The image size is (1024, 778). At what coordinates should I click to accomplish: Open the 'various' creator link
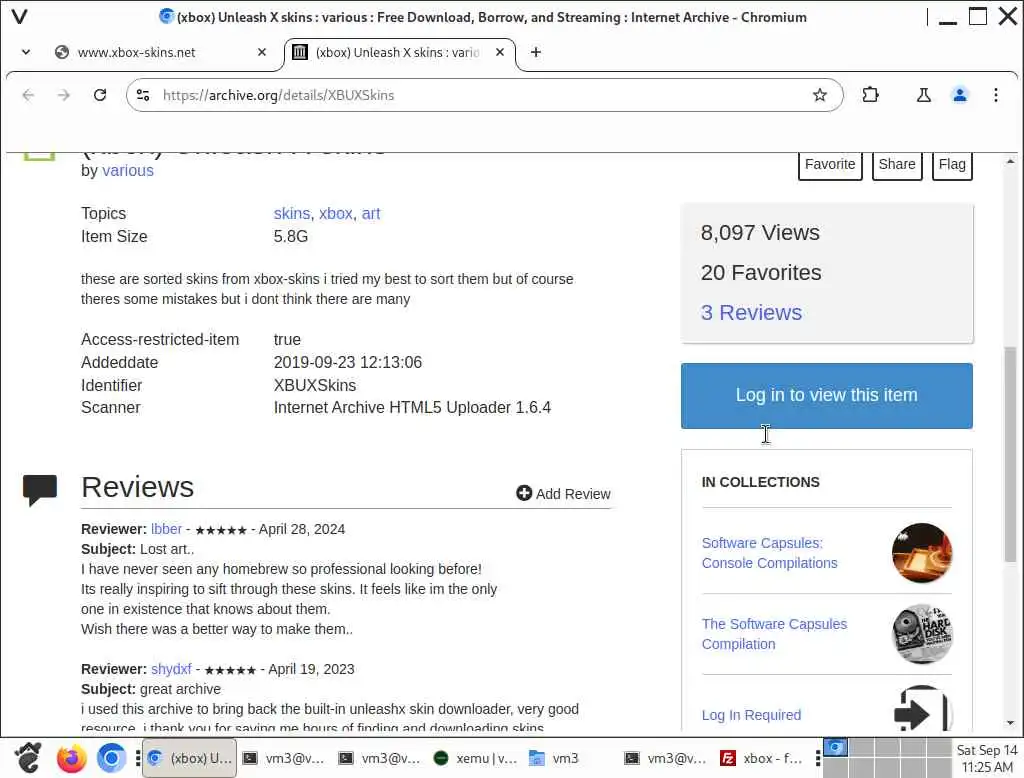128,170
